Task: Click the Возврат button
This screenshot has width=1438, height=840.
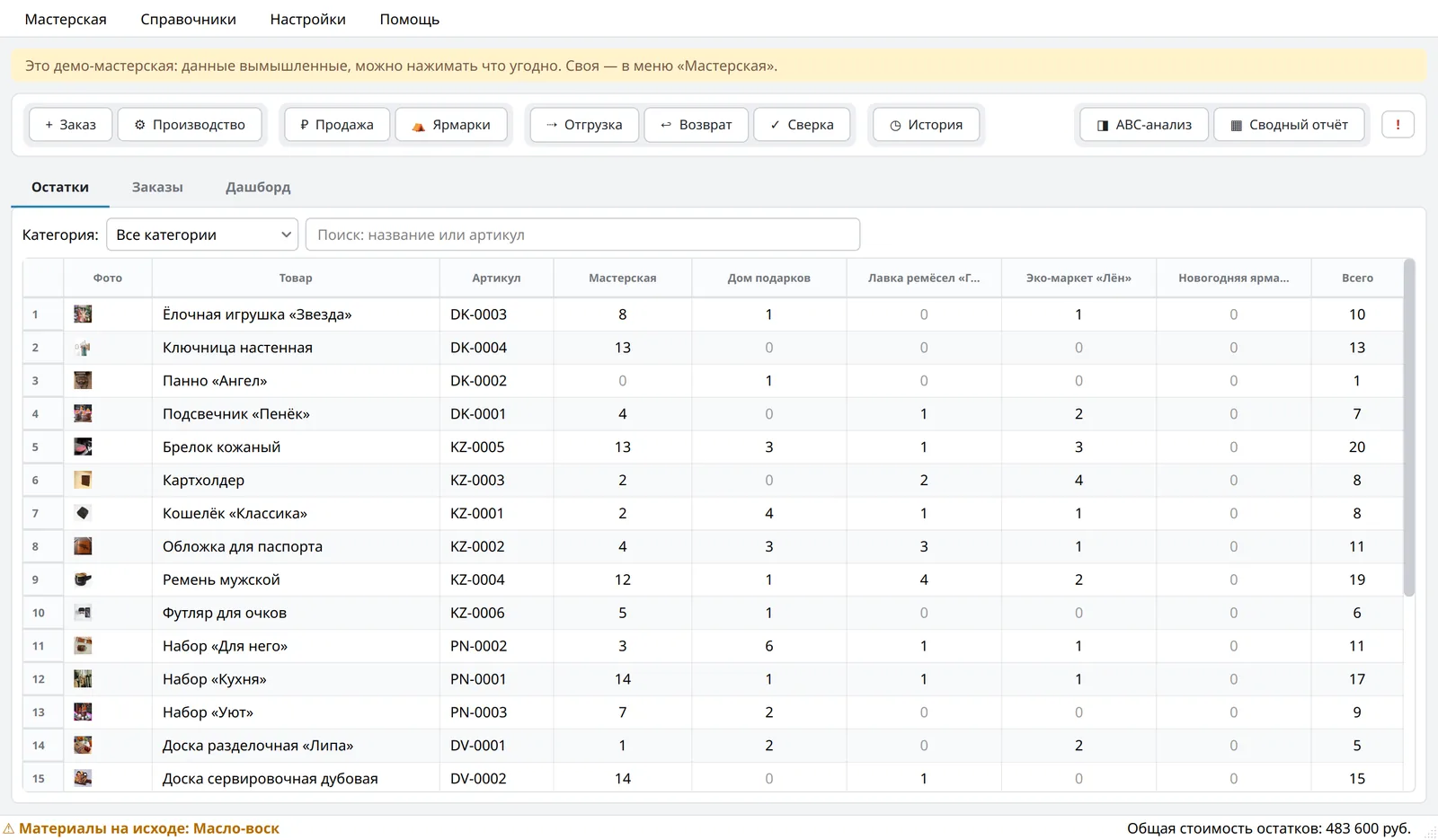Action: (697, 125)
